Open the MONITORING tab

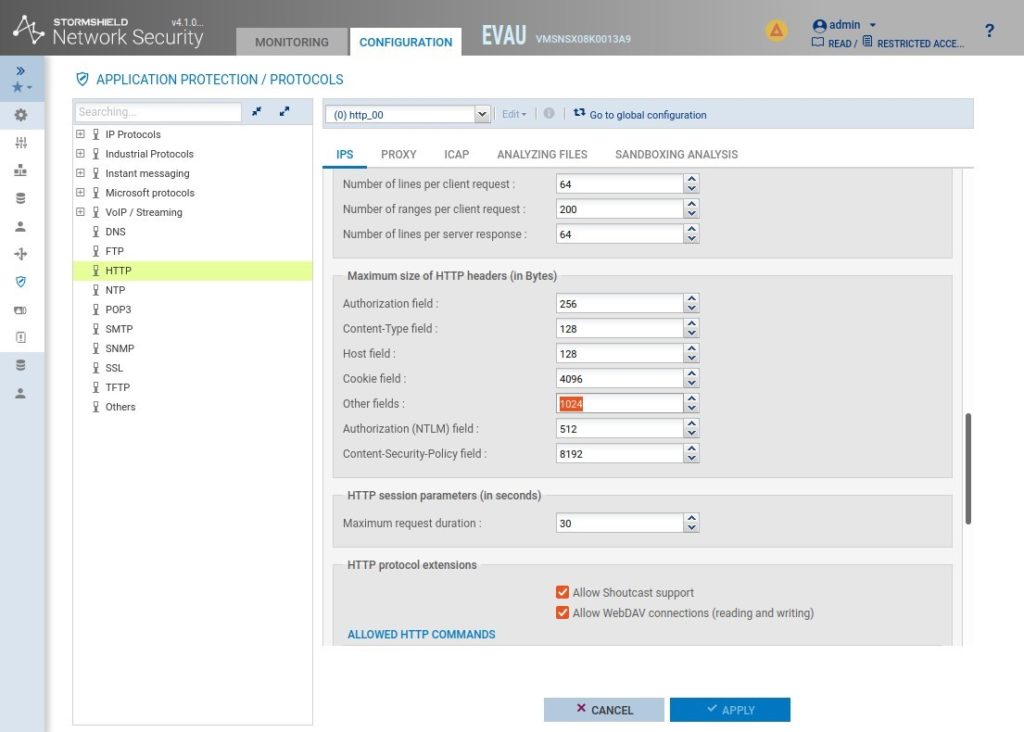click(x=291, y=42)
